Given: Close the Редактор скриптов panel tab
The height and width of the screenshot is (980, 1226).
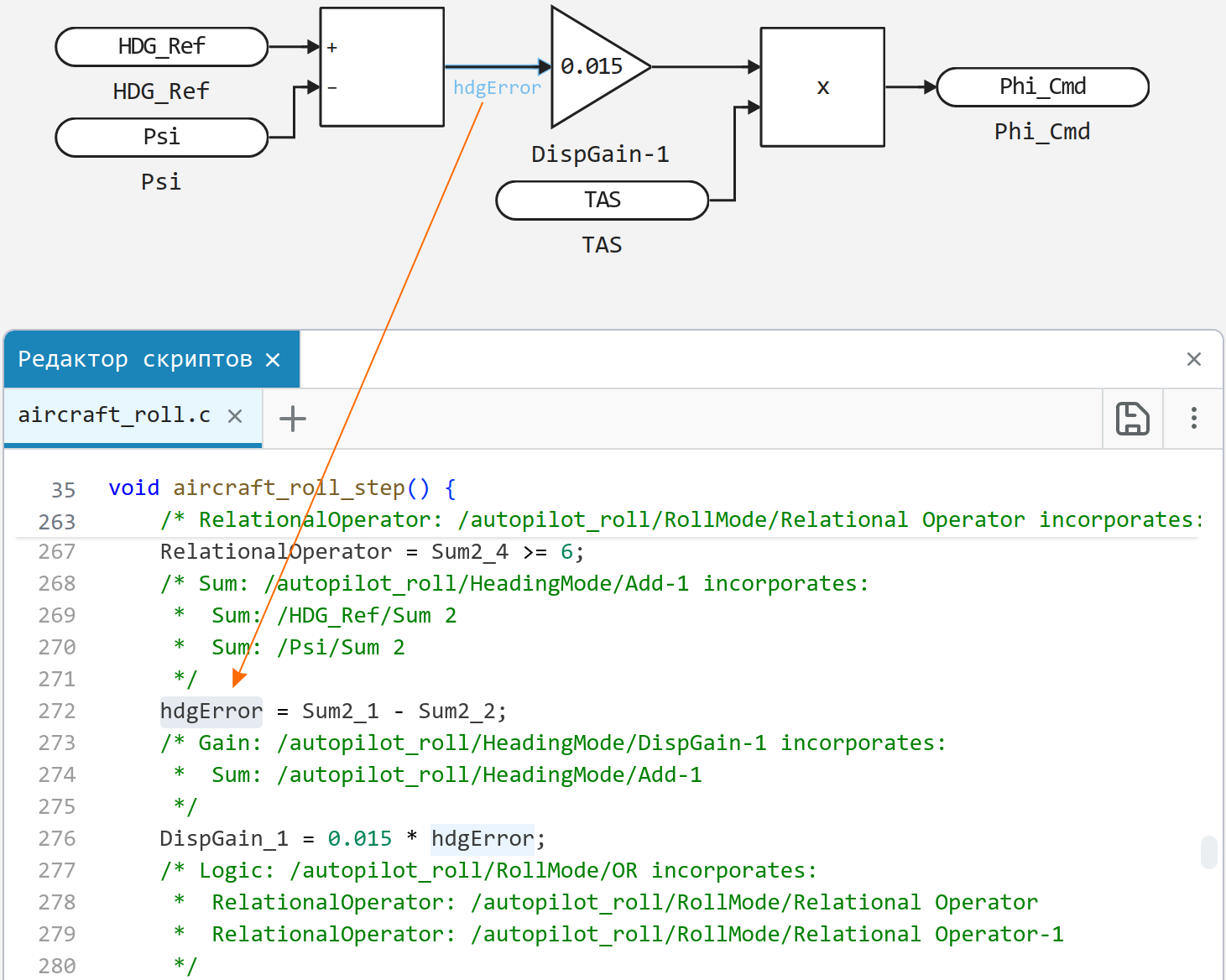Looking at the screenshot, I should pyautogui.click(x=273, y=360).
